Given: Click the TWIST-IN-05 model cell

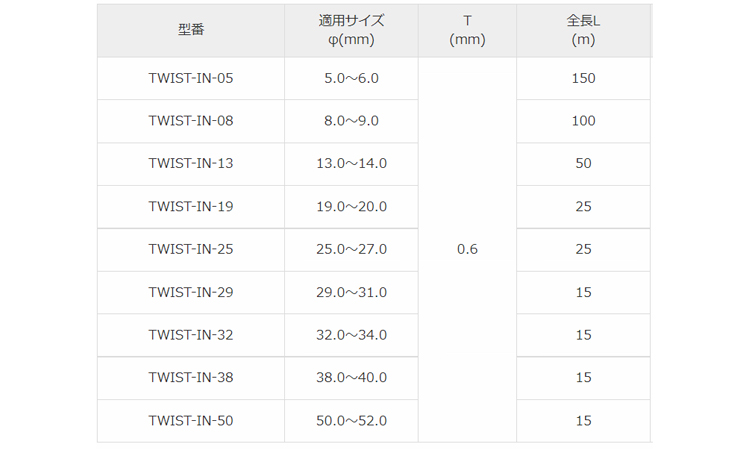Looking at the screenshot, I should tap(190, 78).
